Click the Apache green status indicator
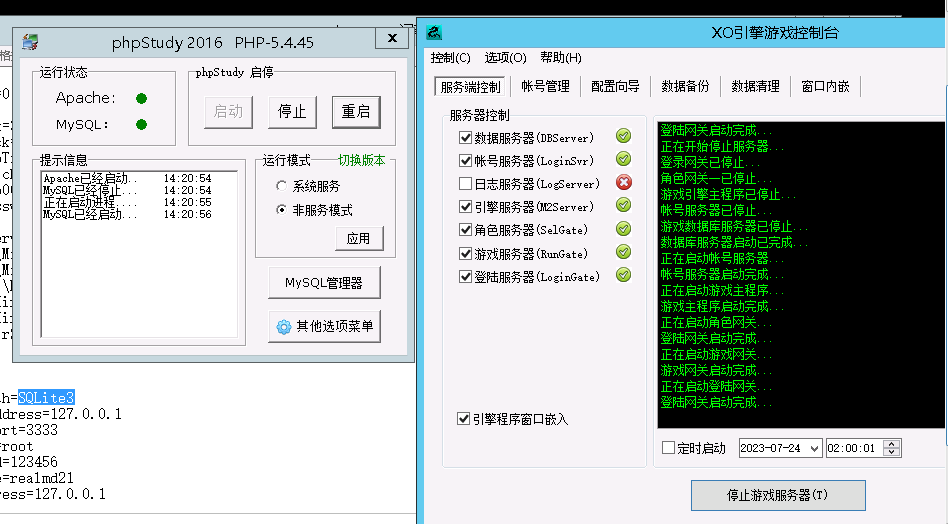This screenshot has height=524, width=948. pos(141,99)
